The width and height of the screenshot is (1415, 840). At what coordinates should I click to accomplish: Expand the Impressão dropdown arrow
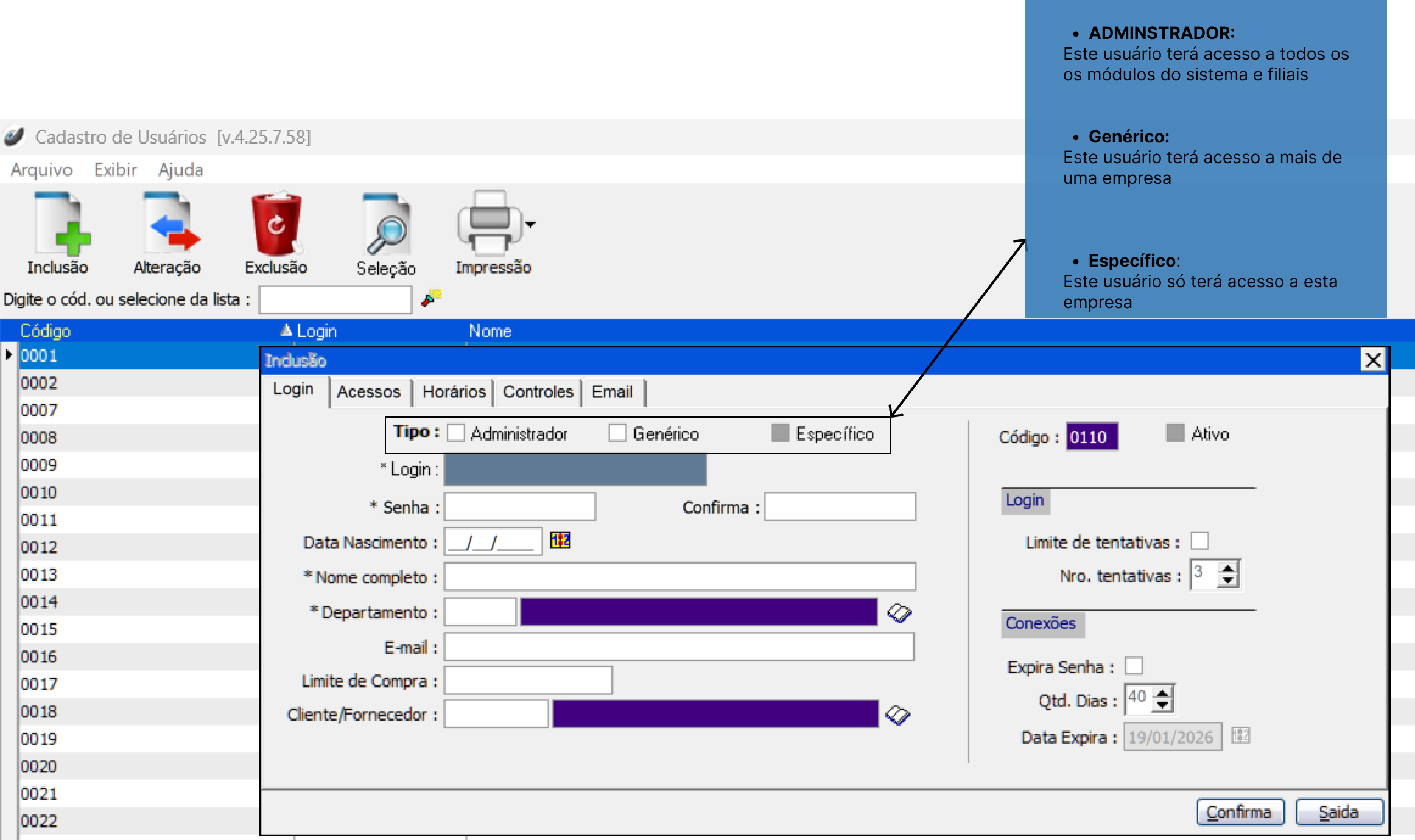pyautogui.click(x=530, y=224)
